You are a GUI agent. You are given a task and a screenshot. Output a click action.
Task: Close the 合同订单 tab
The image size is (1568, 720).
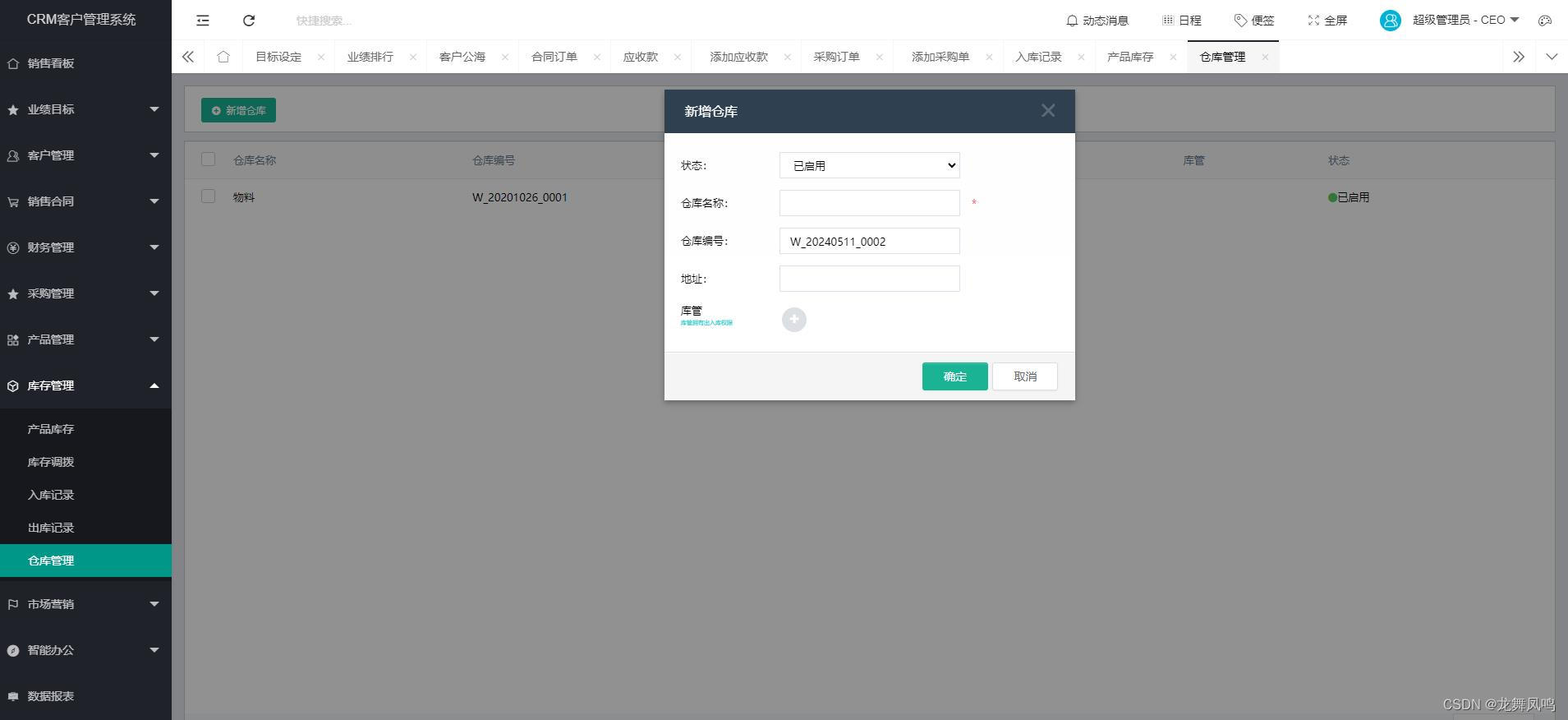(x=597, y=57)
